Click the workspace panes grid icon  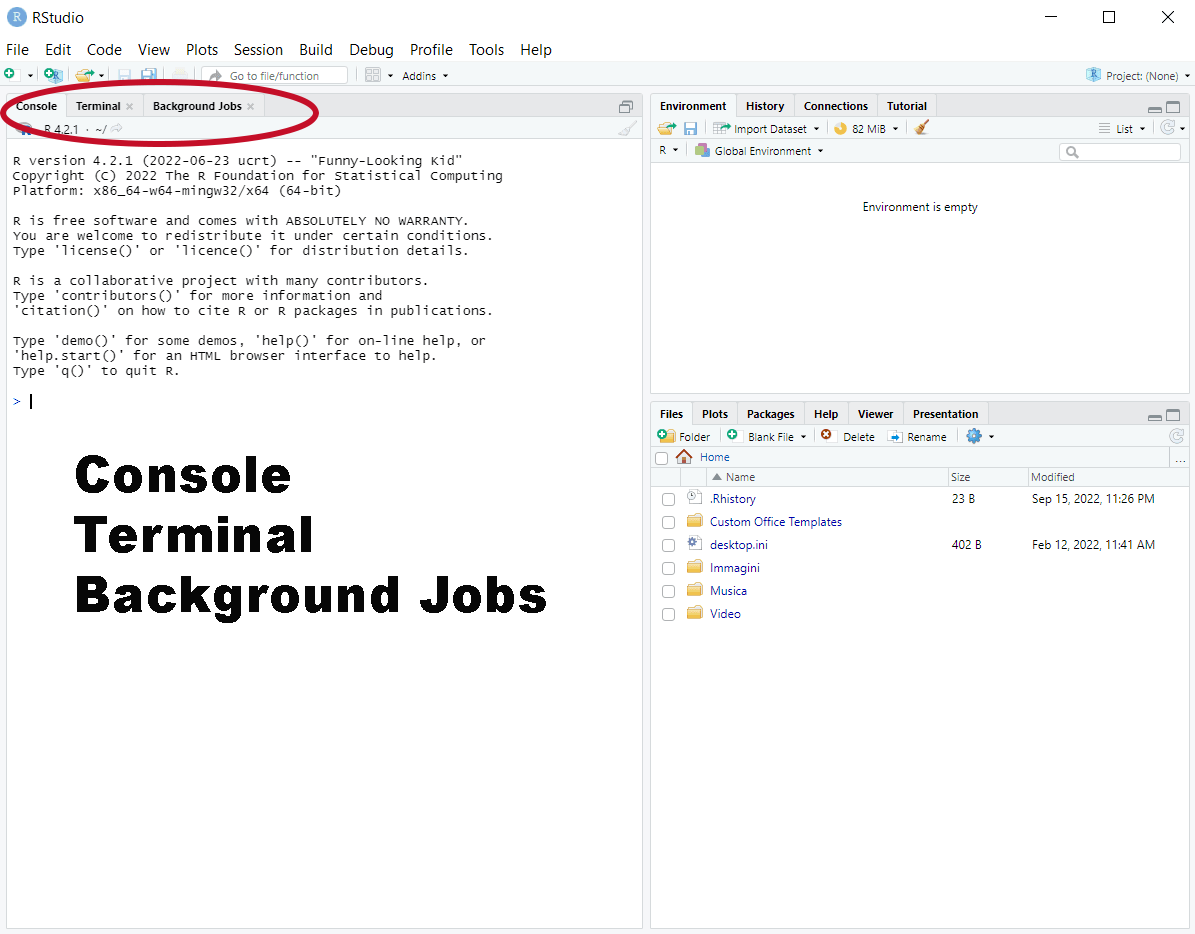[x=373, y=75]
